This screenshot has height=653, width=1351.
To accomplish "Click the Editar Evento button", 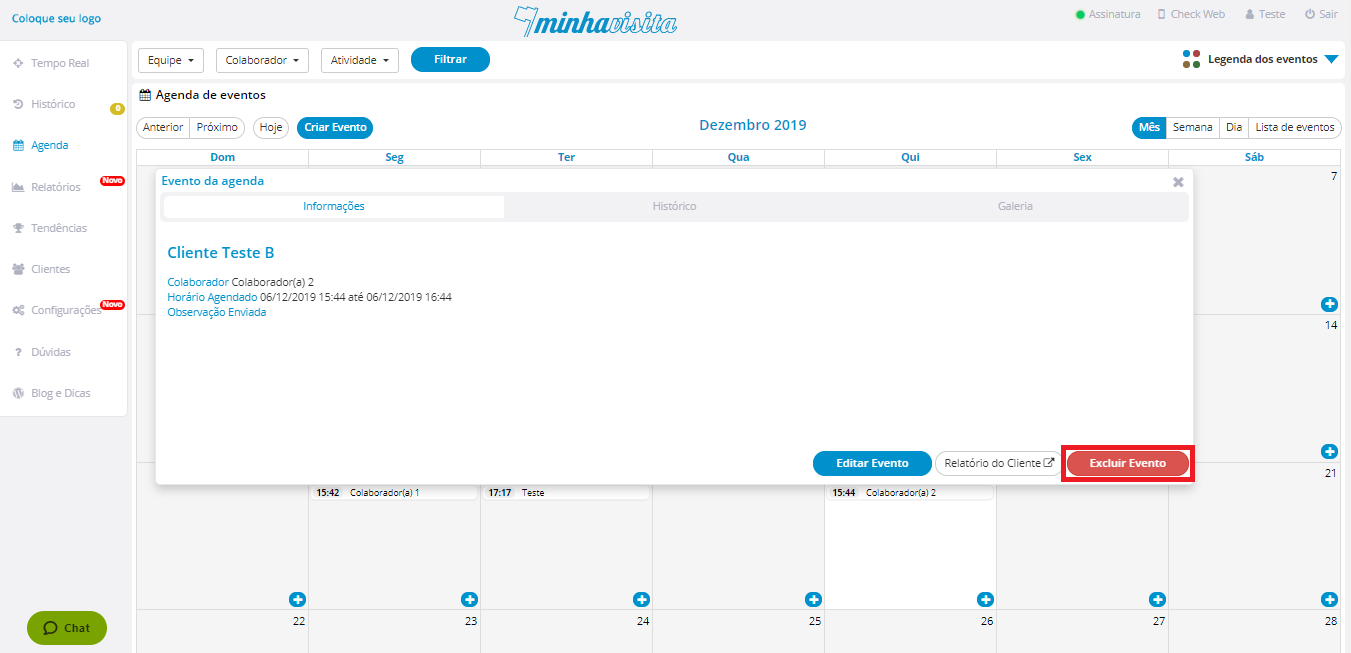I will pos(871,464).
